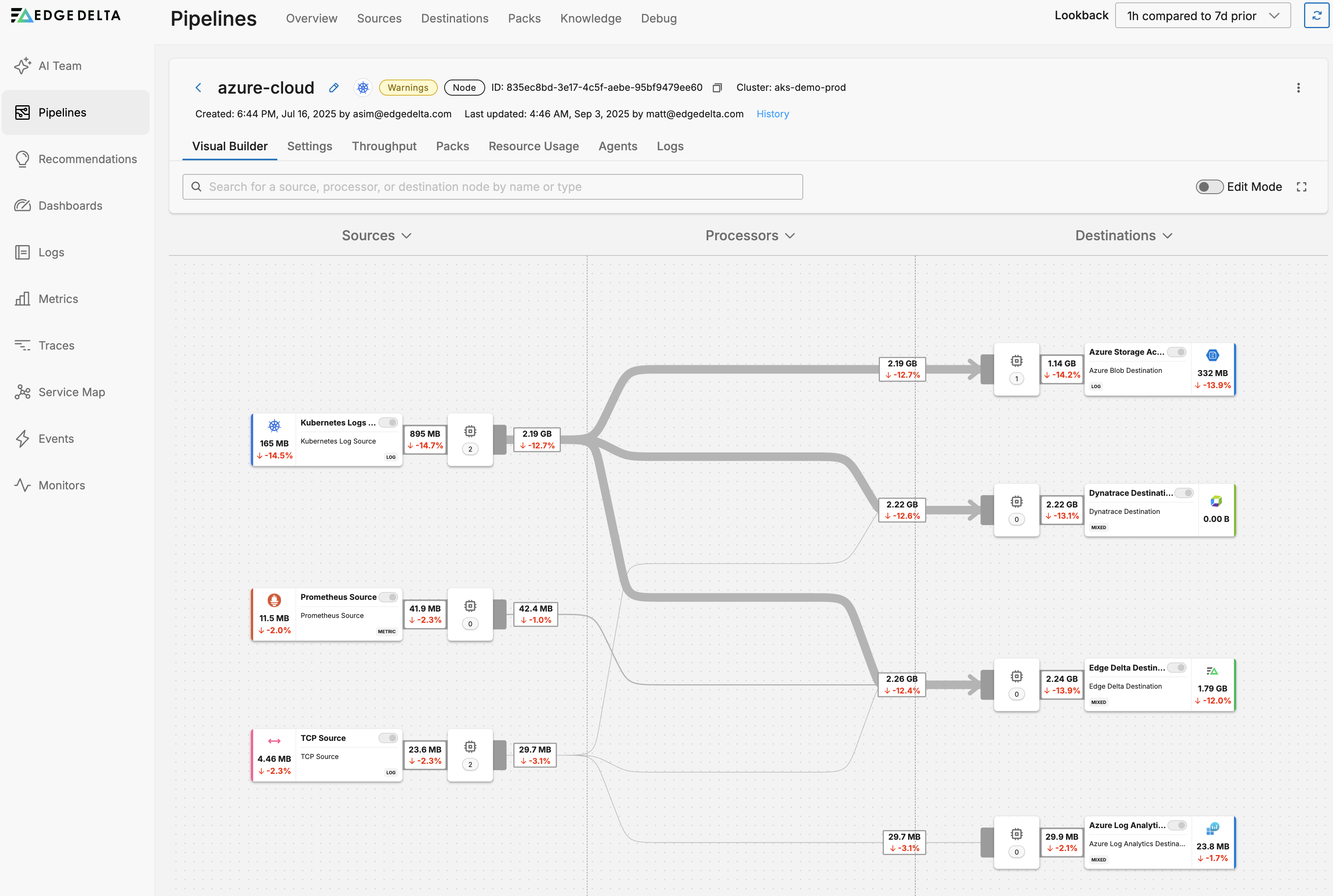Switch to the Throughput tab
Viewport: 1333px width, 896px height.
tap(383, 146)
